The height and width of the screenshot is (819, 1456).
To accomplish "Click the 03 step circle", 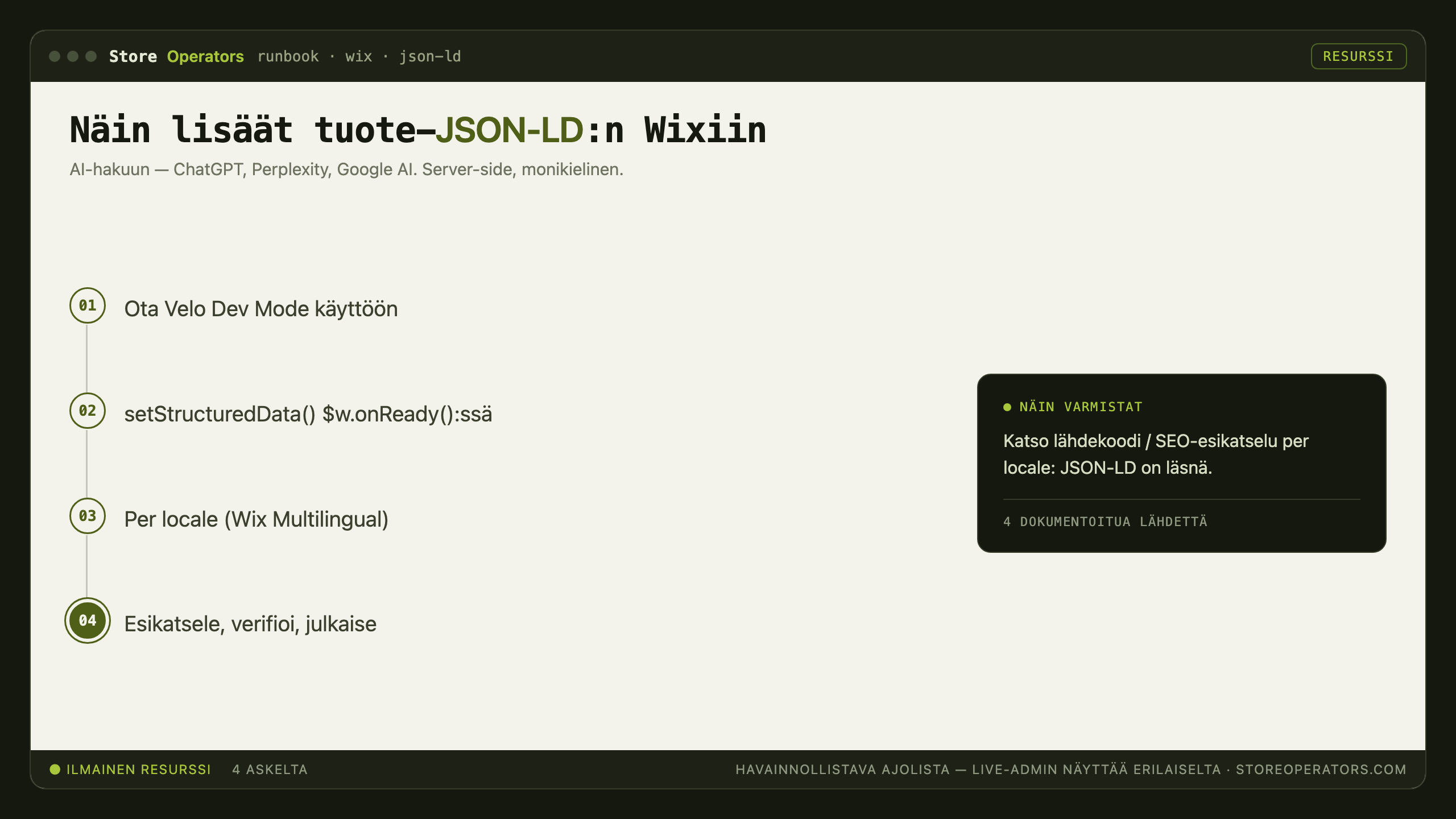I will pos(88,516).
